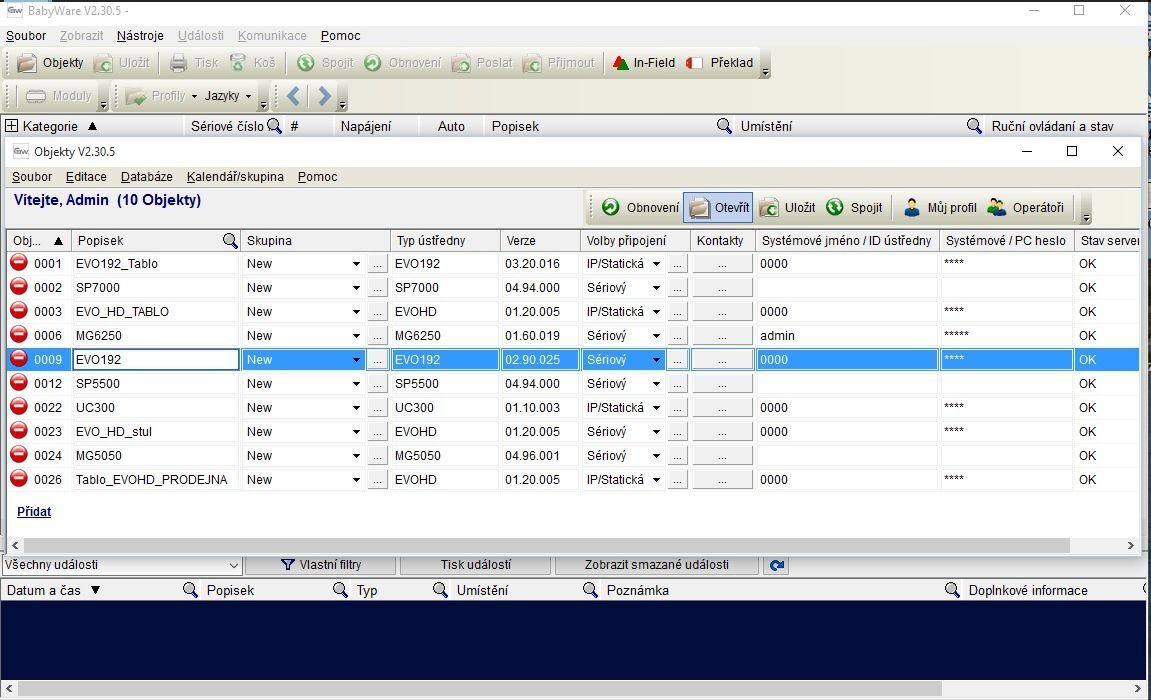Screen dimensions: 1151x700
Task: Open Můj profil user icon
Action: coord(911,208)
